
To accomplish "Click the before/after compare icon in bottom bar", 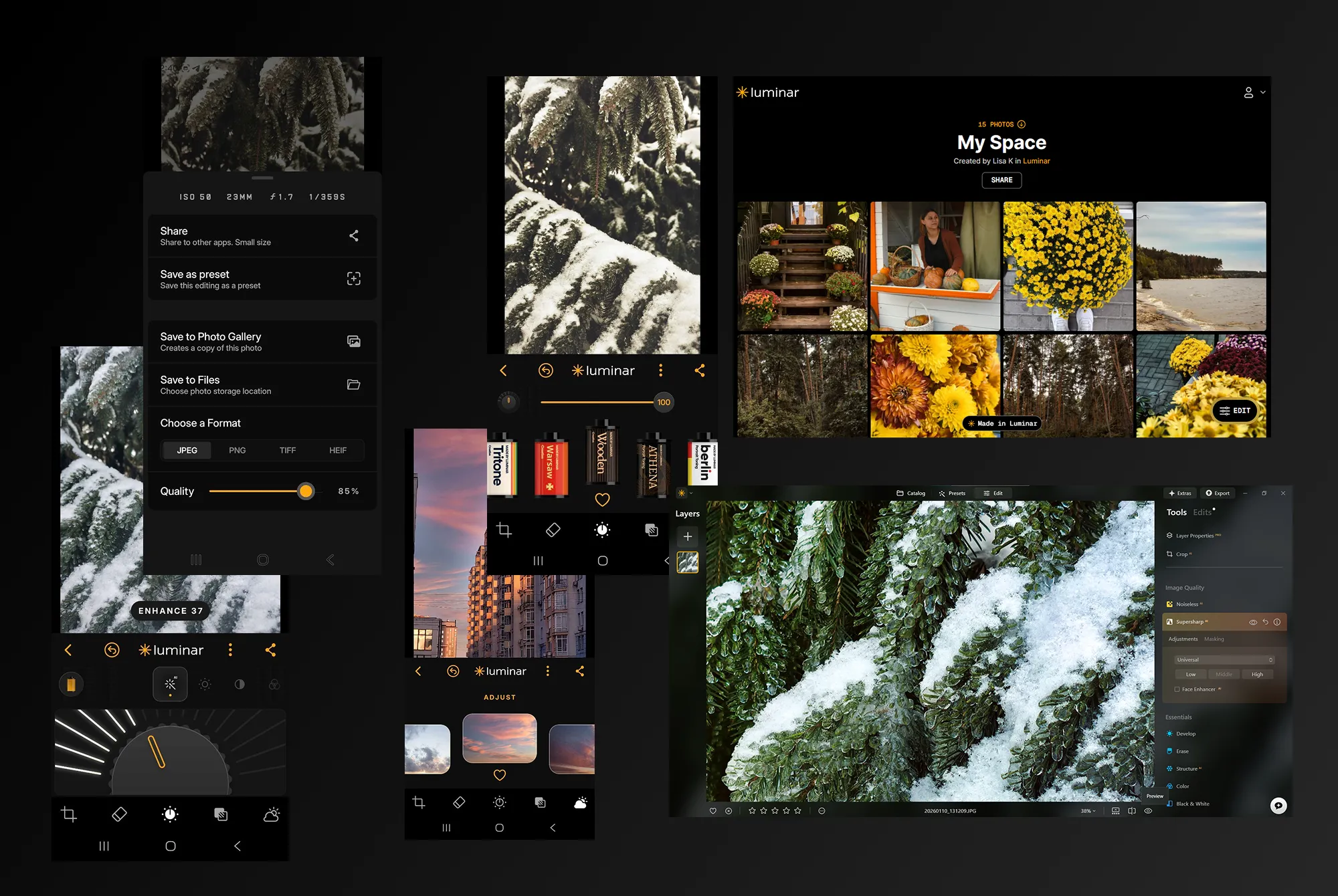I will pos(1132,810).
